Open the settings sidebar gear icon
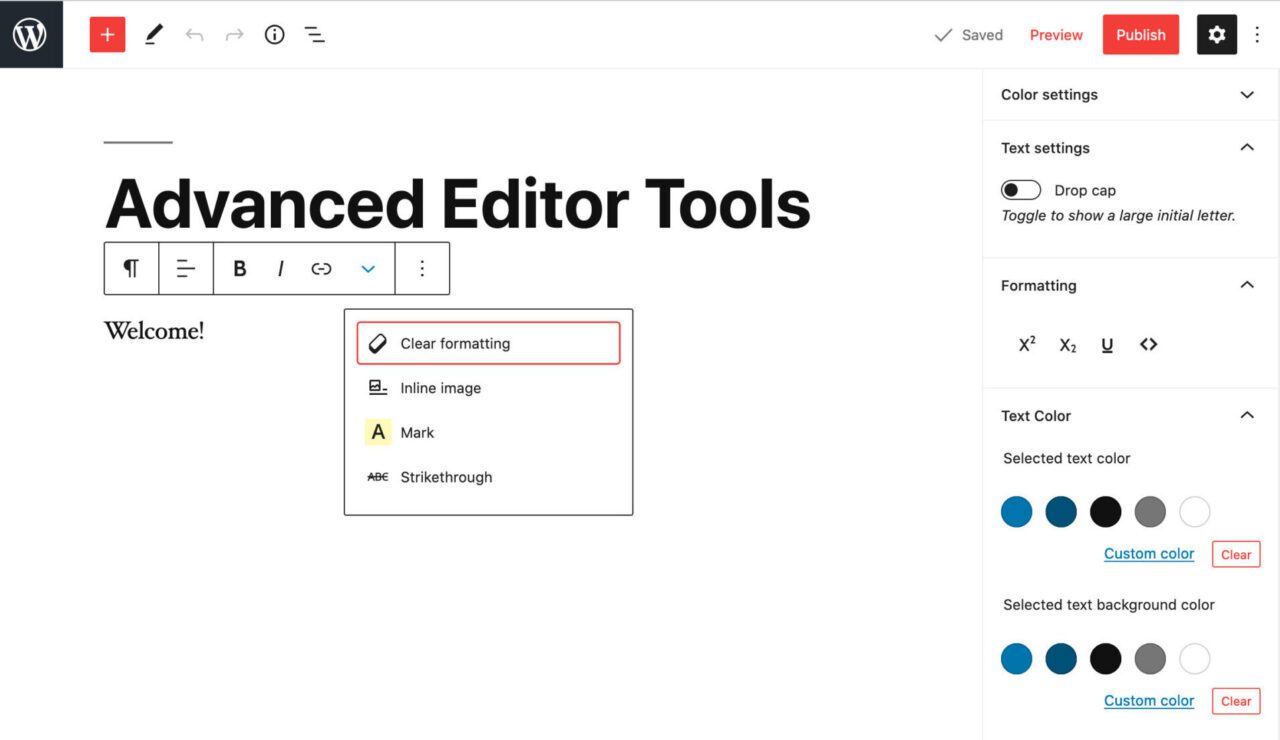Image resolution: width=1280 pixels, height=740 pixels. coord(1216,34)
